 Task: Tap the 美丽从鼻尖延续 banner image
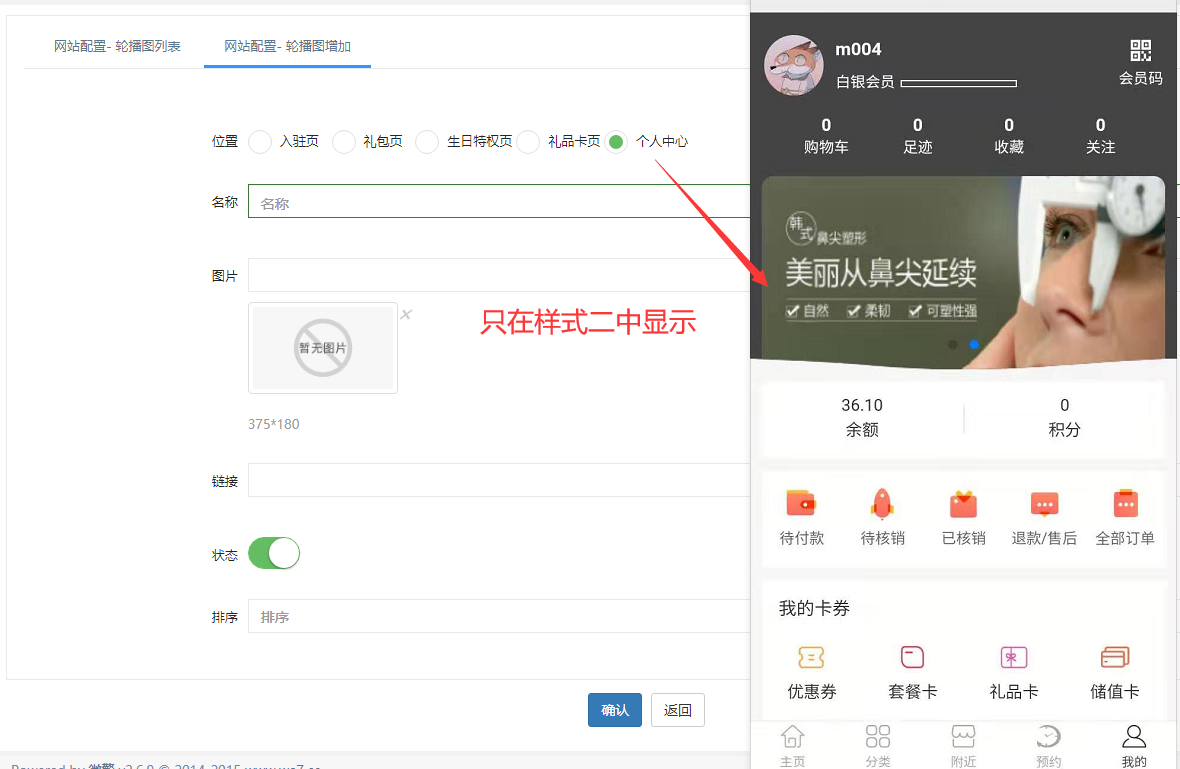(x=963, y=272)
